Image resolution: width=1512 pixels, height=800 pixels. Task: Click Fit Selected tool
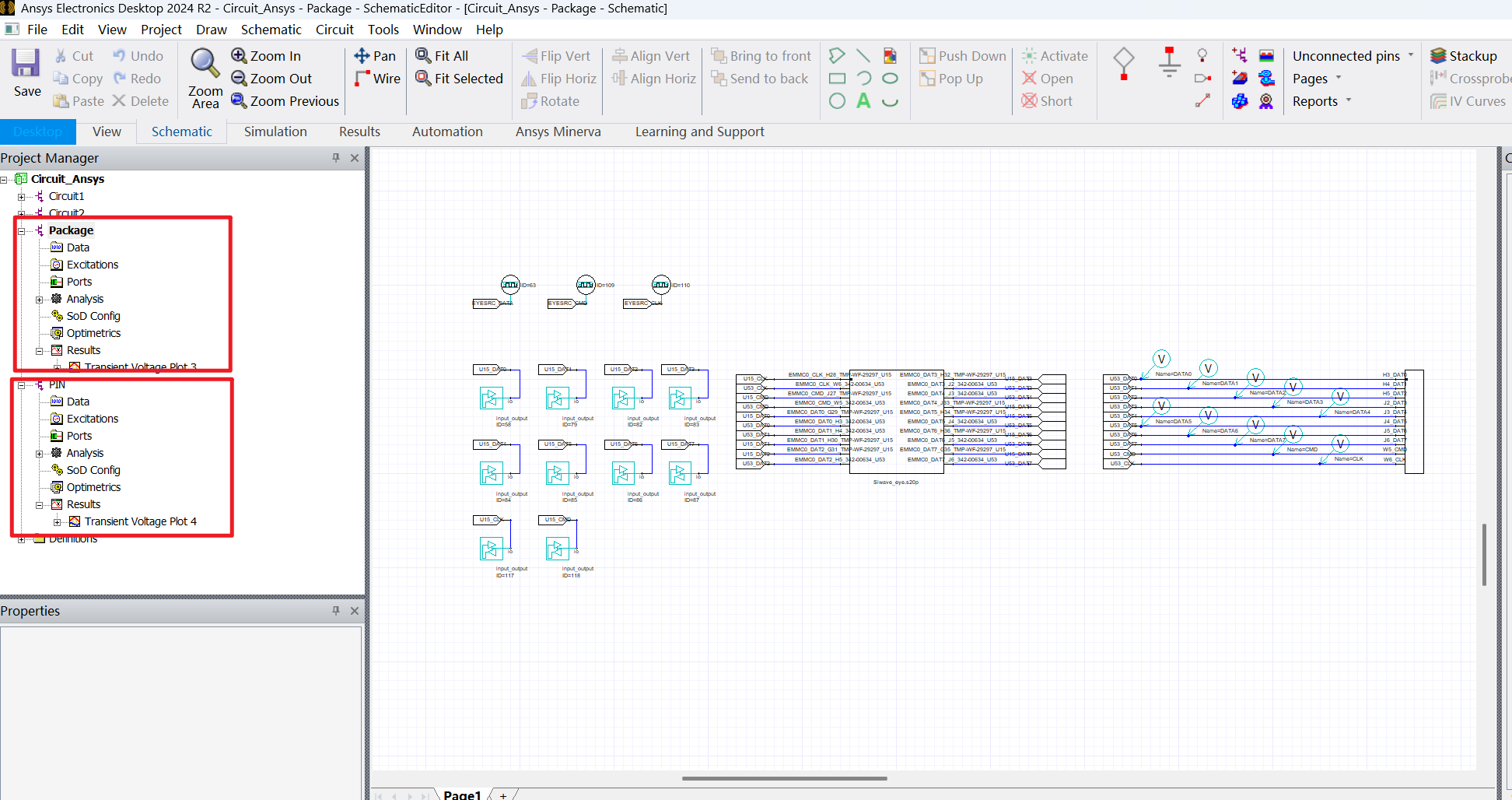tap(459, 79)
